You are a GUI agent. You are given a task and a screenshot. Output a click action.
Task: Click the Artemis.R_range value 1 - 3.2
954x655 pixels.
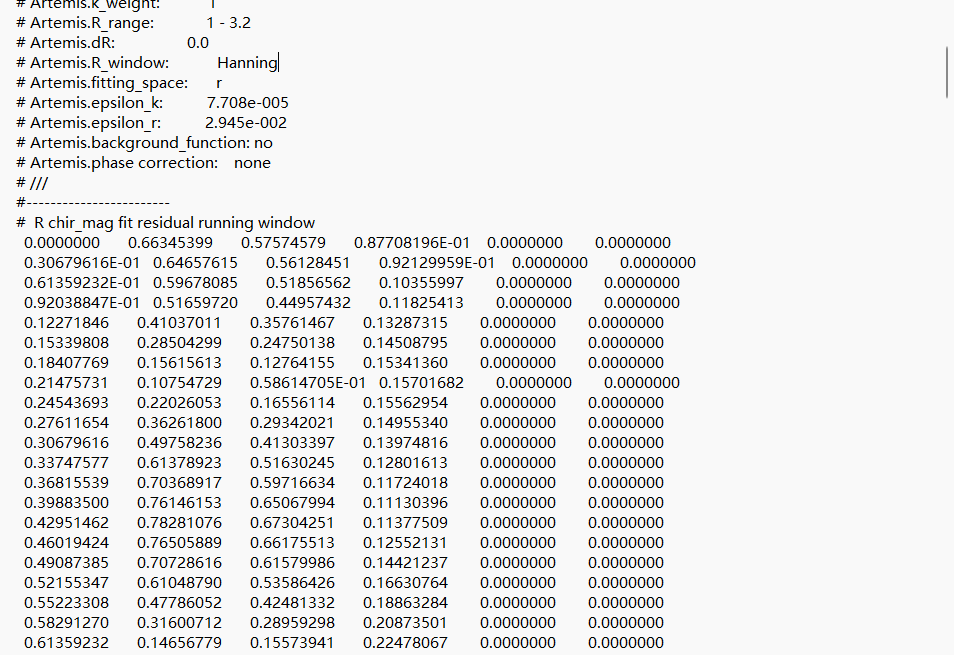(229, 22)
